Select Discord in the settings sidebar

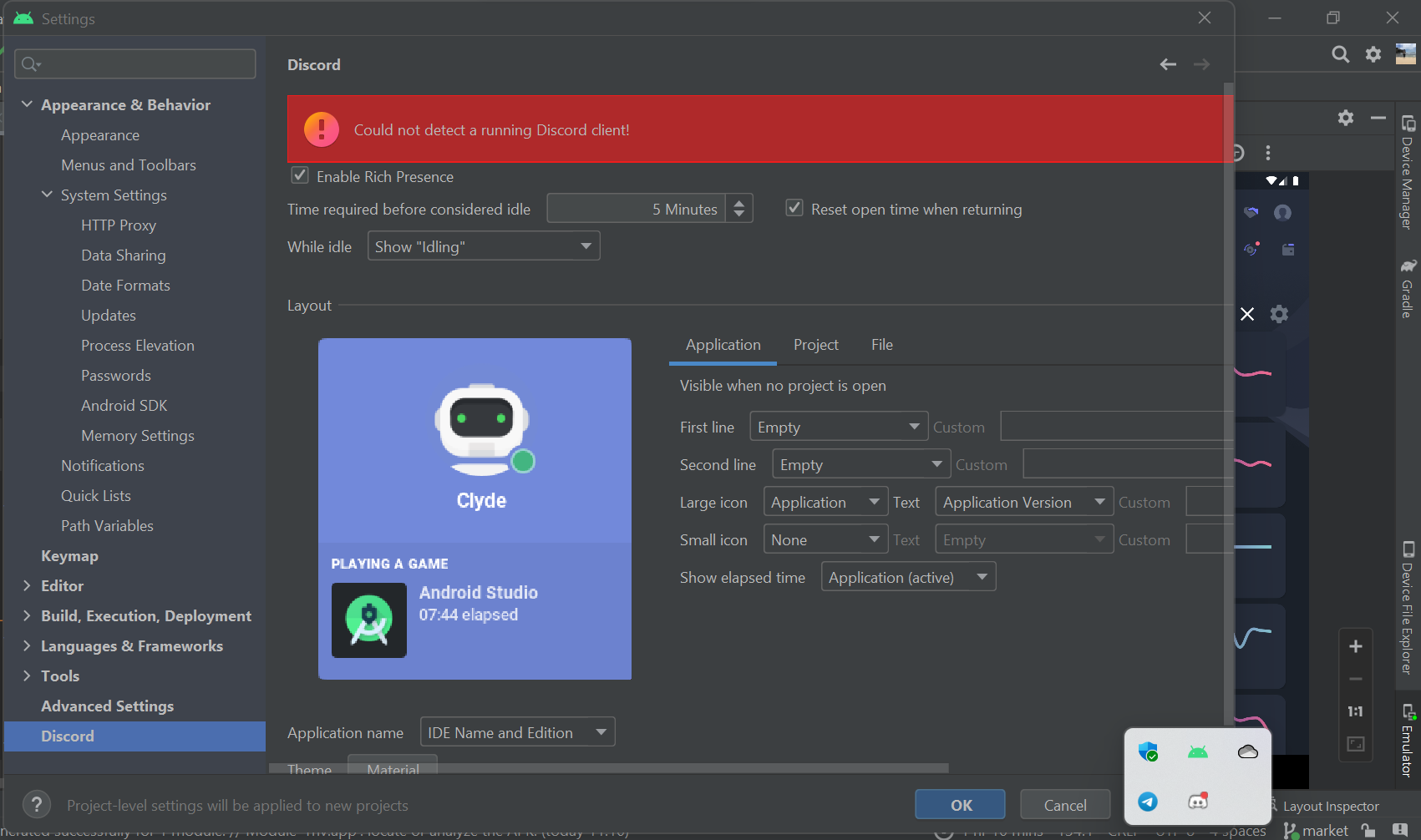point(68,736)
